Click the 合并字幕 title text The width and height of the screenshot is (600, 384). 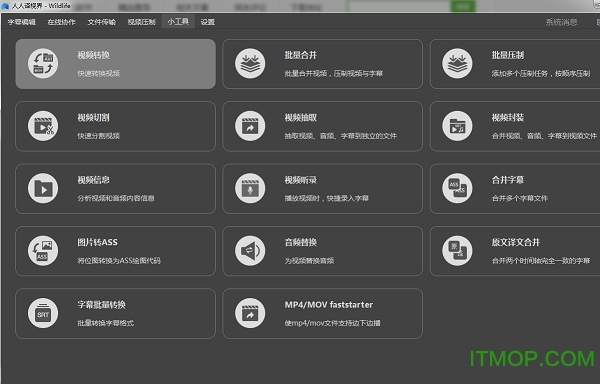point(508,180)
